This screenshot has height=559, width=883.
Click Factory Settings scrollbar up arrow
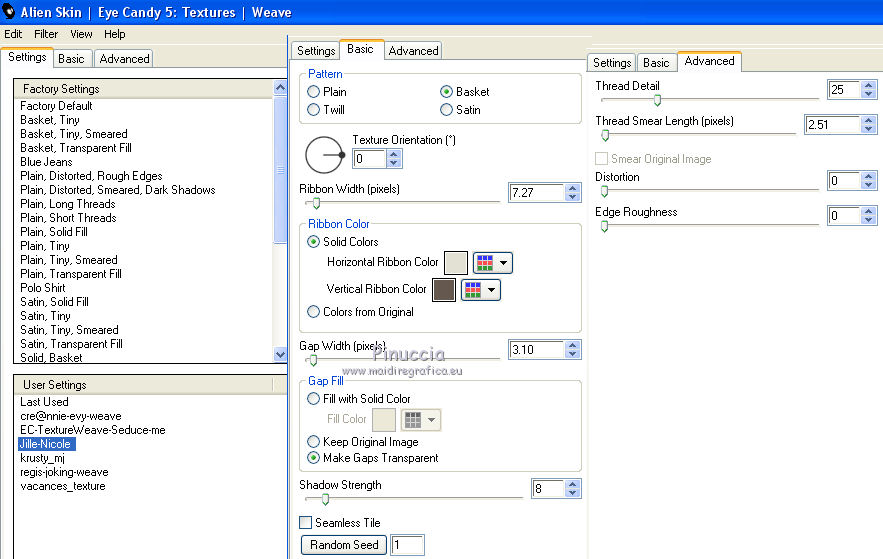click(x=280, y=87)
